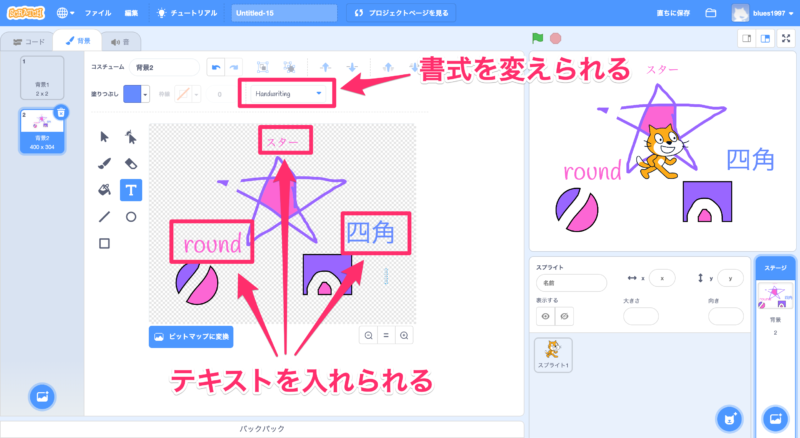Open the fill color dropdown

pyautogui.click(x=132, y=93)
